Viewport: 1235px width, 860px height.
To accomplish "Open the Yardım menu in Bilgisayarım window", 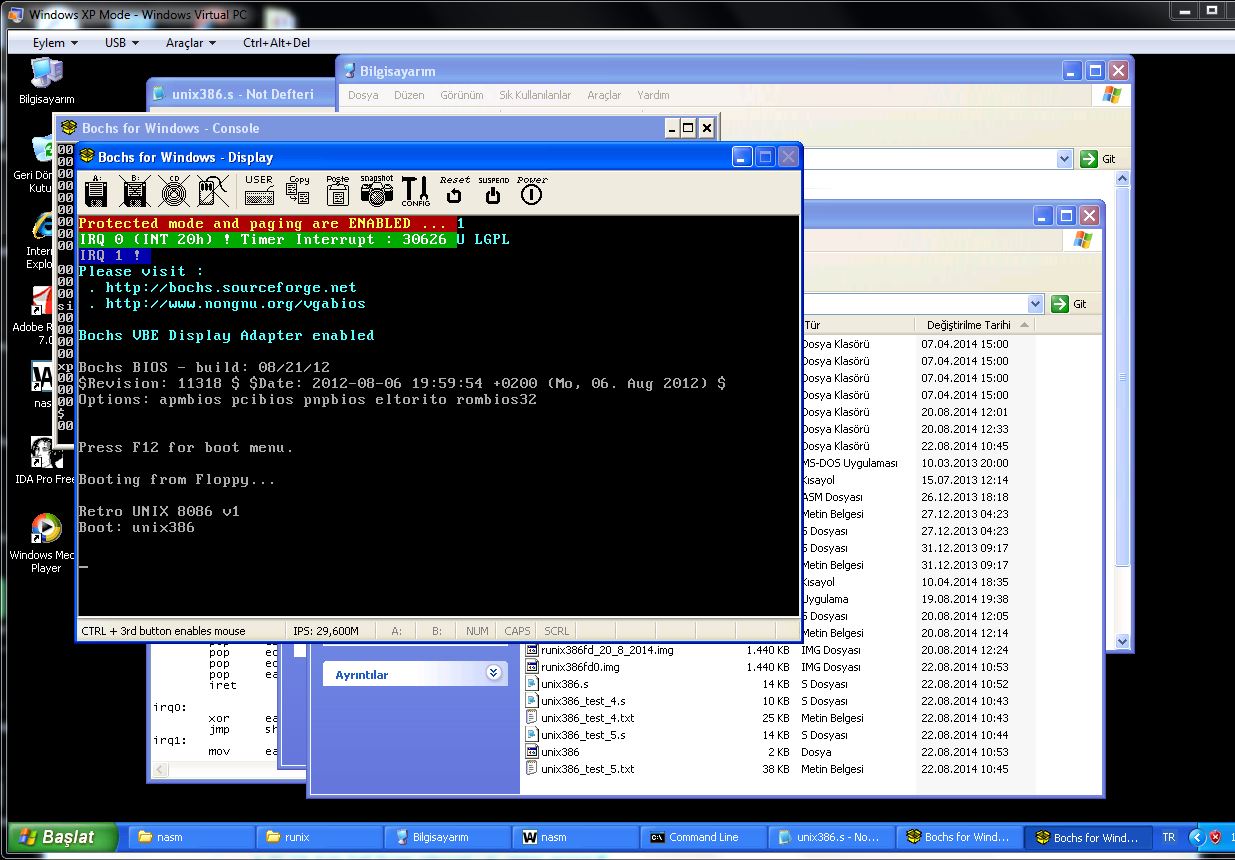I will [x=653, y=95].
